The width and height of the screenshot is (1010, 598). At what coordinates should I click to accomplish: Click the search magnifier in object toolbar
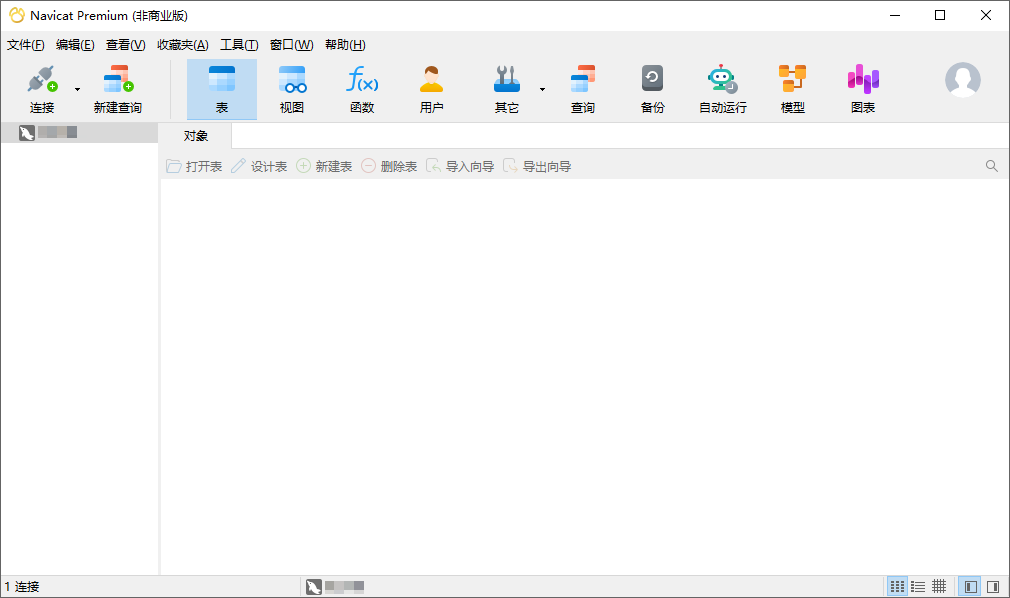pyautogui.click(x=992, y=166)
